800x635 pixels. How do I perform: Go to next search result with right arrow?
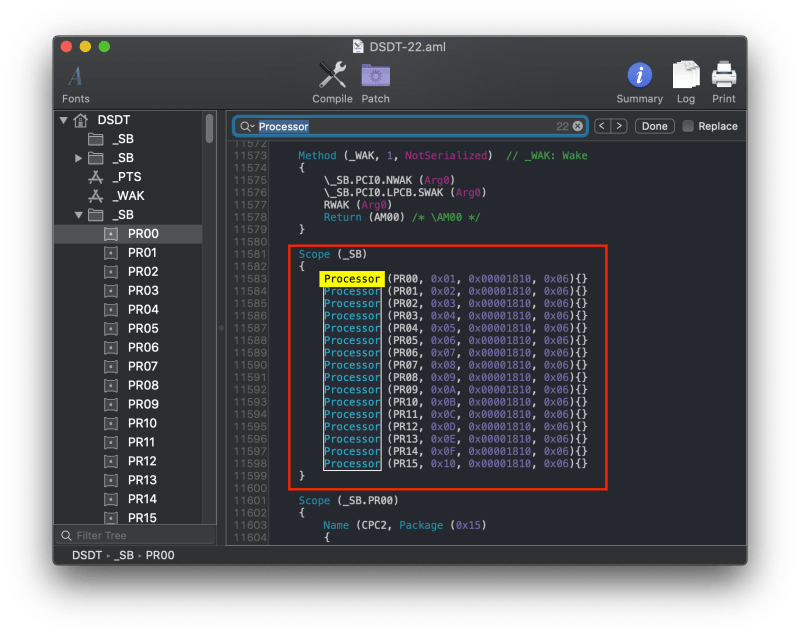coord(620,126)
